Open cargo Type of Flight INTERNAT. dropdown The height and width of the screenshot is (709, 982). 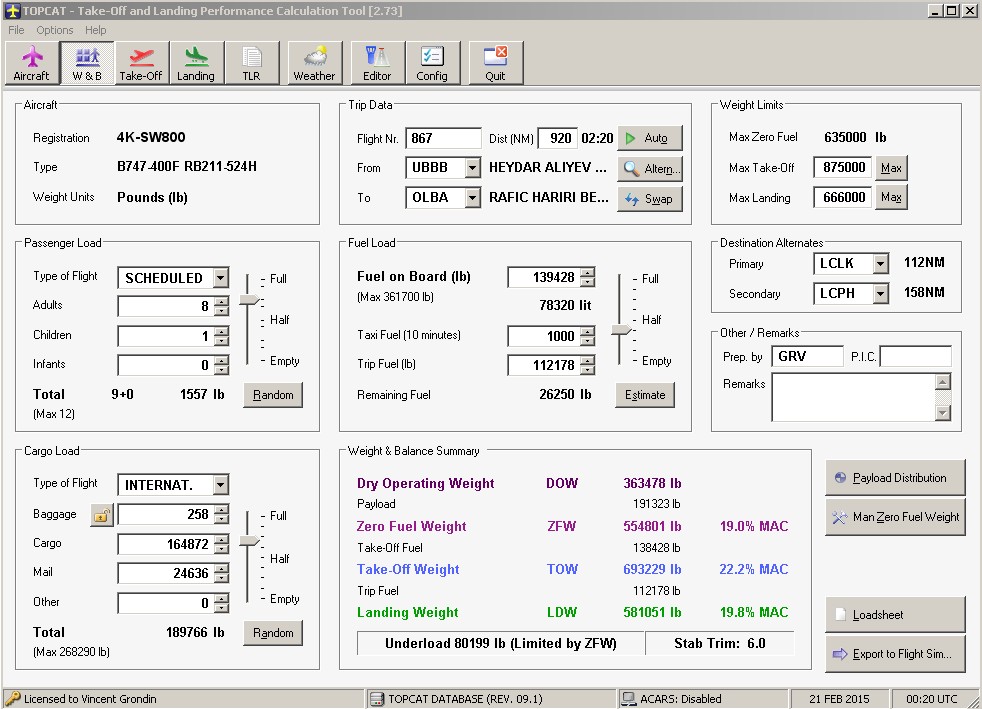tap(221, 485)
